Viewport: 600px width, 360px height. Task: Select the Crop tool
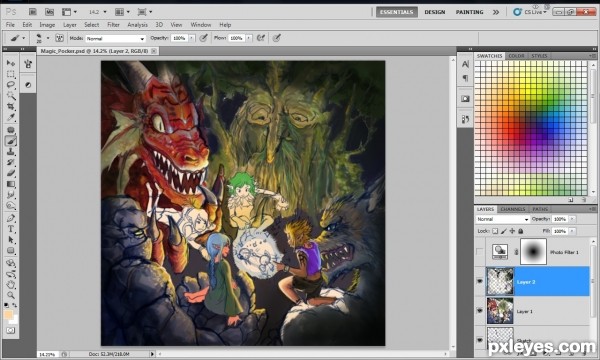(x=11, y=107)
